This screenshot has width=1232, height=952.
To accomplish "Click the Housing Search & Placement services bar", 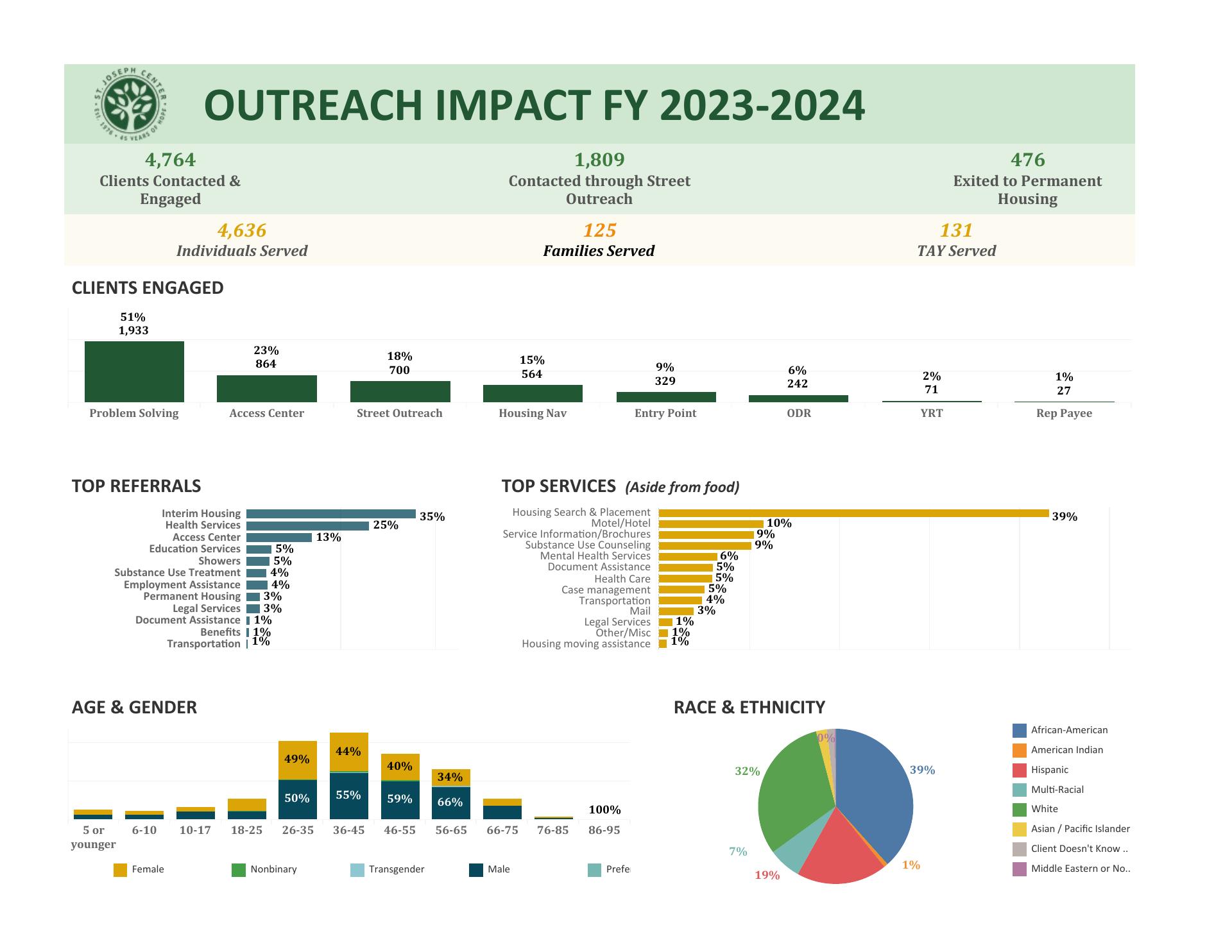I will [x=853, y=513].
